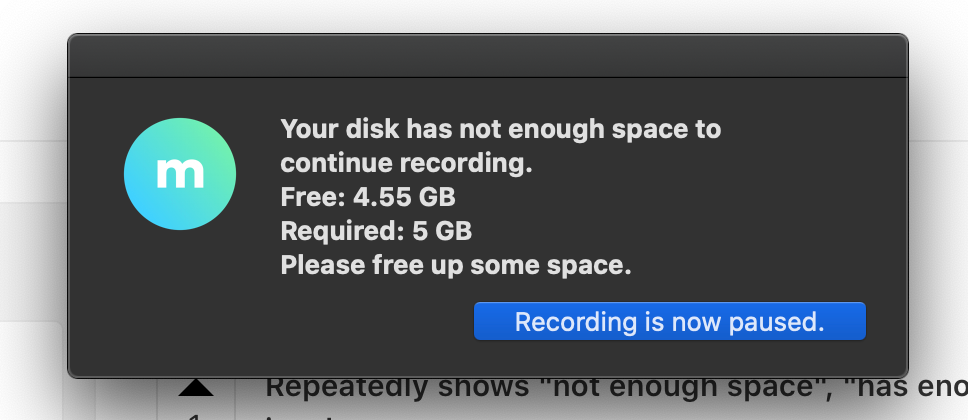The height and width of the screenshot is (420, 968).
Task: Open the 'Repeatedly shows' post title behind dialog
Action: tap(348, 388)
